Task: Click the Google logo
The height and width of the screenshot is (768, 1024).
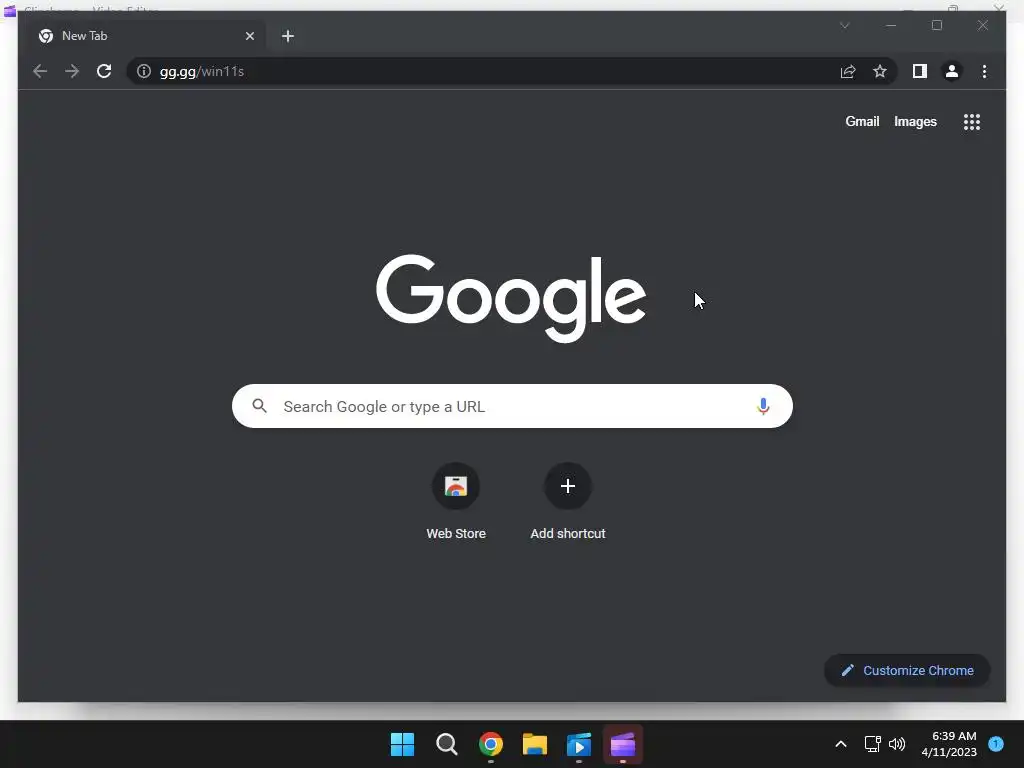Action: 511,298
